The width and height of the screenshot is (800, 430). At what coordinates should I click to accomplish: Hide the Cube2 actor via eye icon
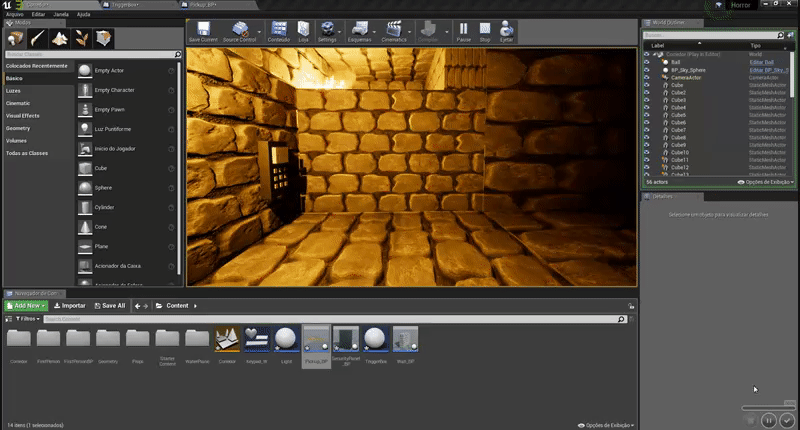tap(646, 93)
